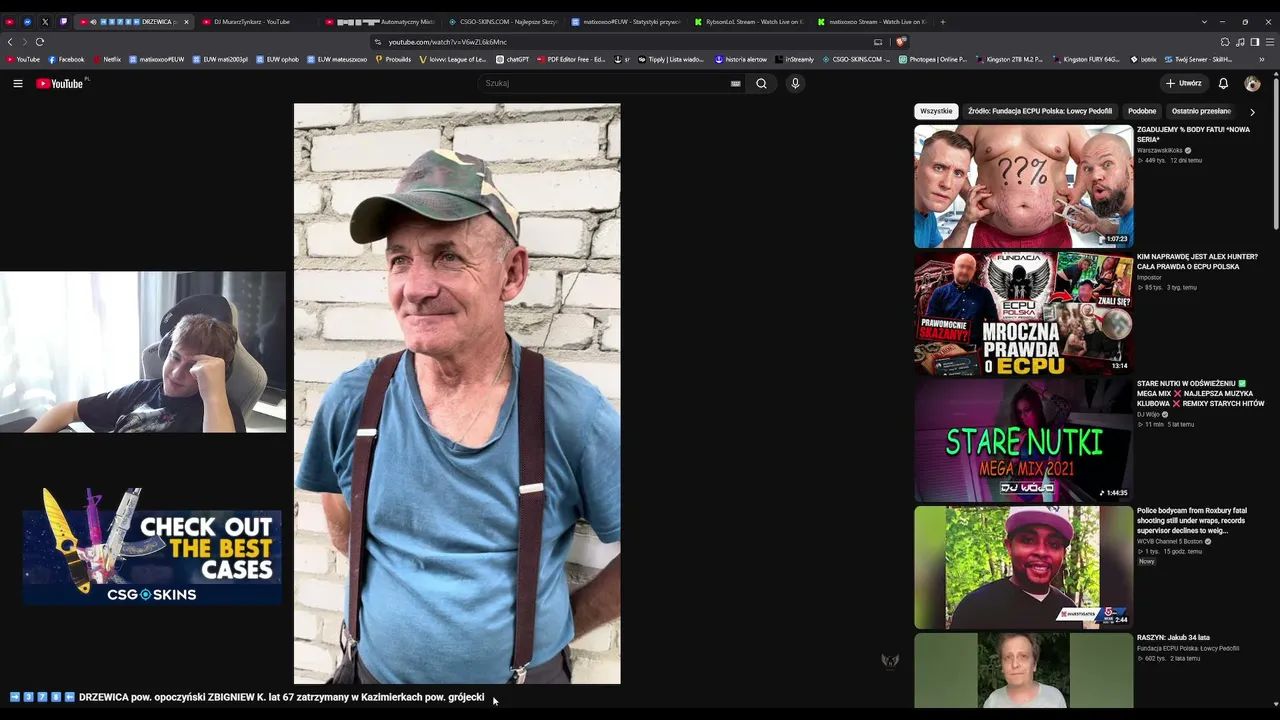The height and width of the screenshot is (720, 1280).
Task: Open WarszawskiKoks channel name
Action: pyautogui.click(x=1160, y=150)
